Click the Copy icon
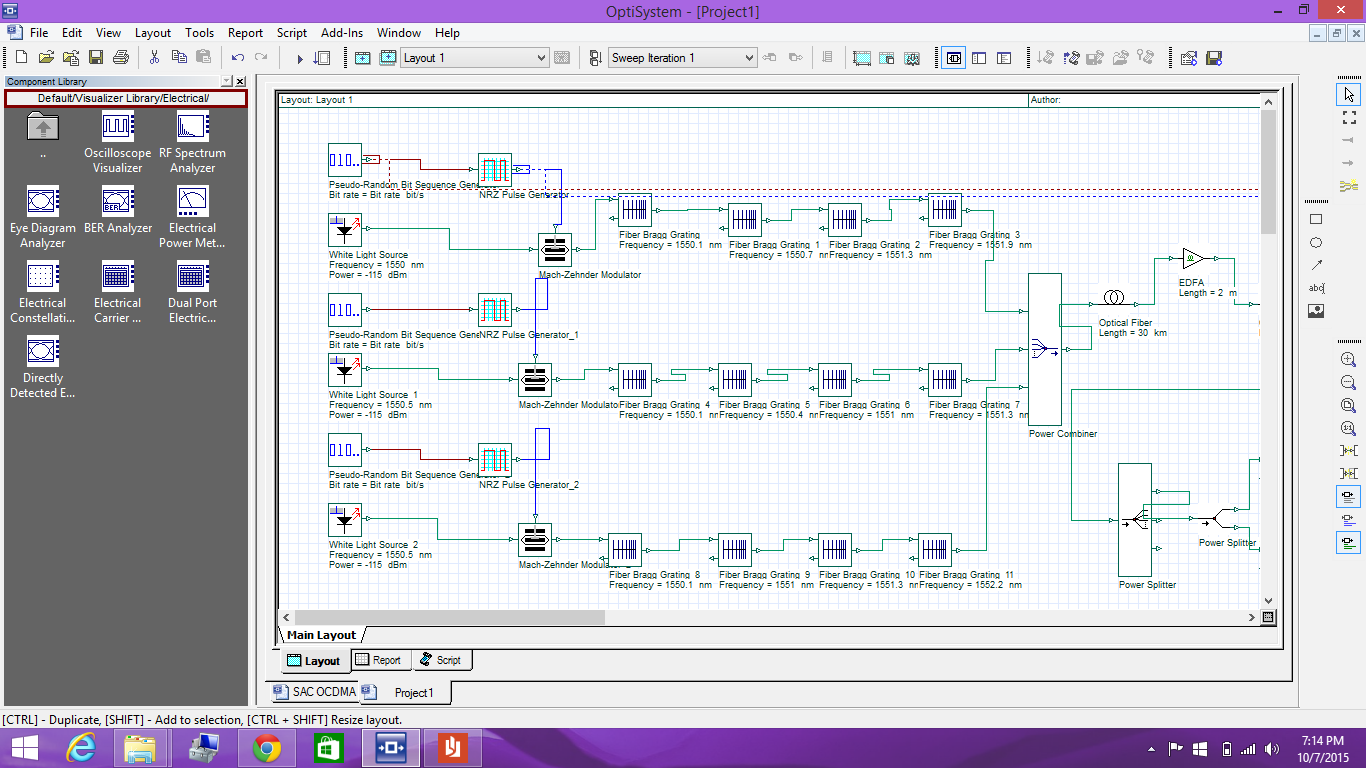The image size is (1366, 768). (x=179, y=58)
